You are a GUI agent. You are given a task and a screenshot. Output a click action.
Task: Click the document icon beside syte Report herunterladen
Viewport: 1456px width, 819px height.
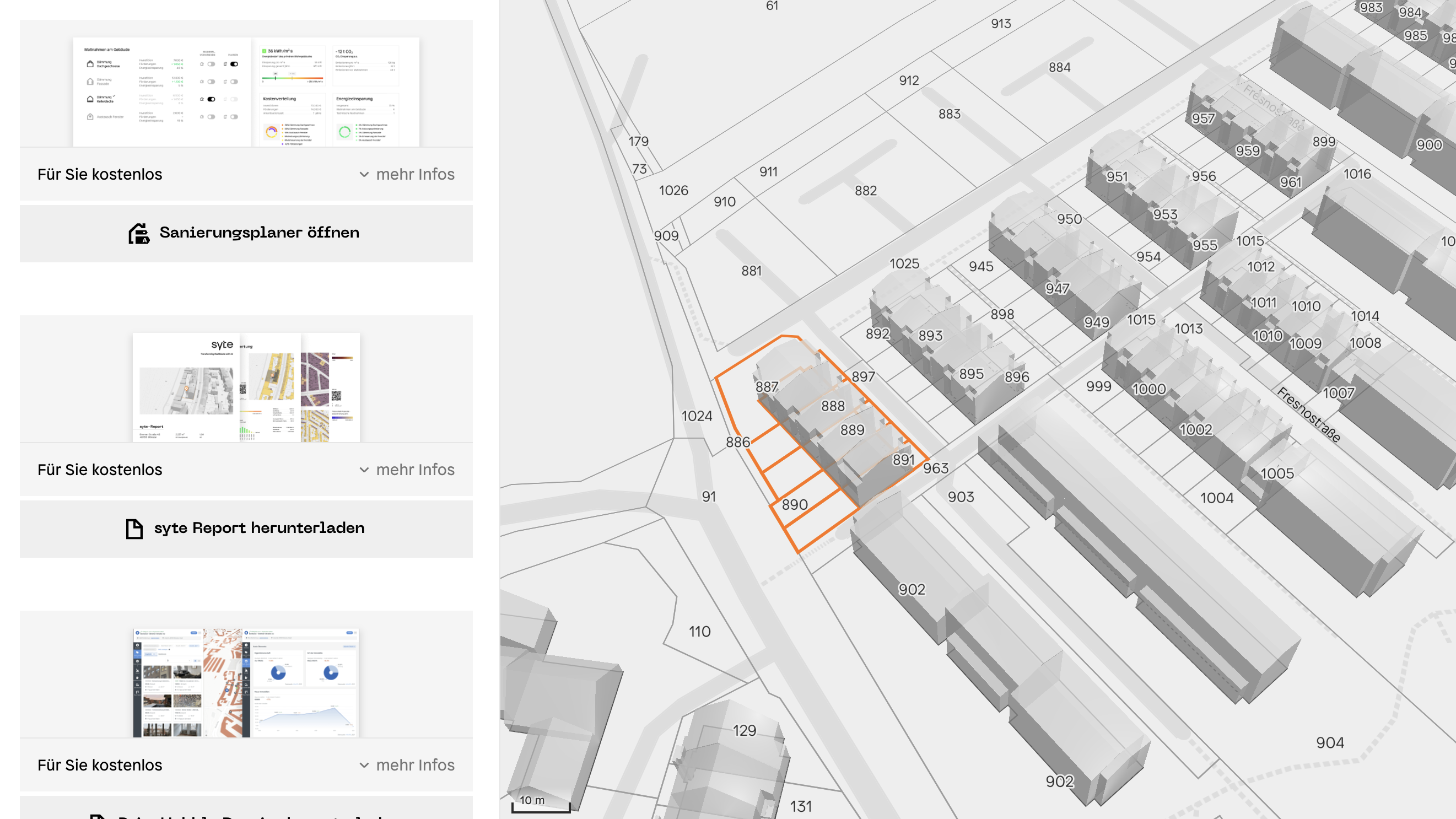pyautogui.click(x=134, y=529)
